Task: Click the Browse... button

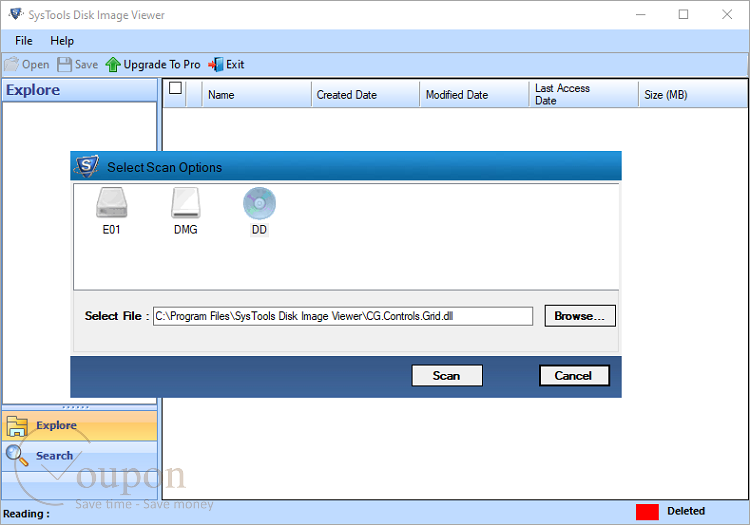Action: [580, 316]
